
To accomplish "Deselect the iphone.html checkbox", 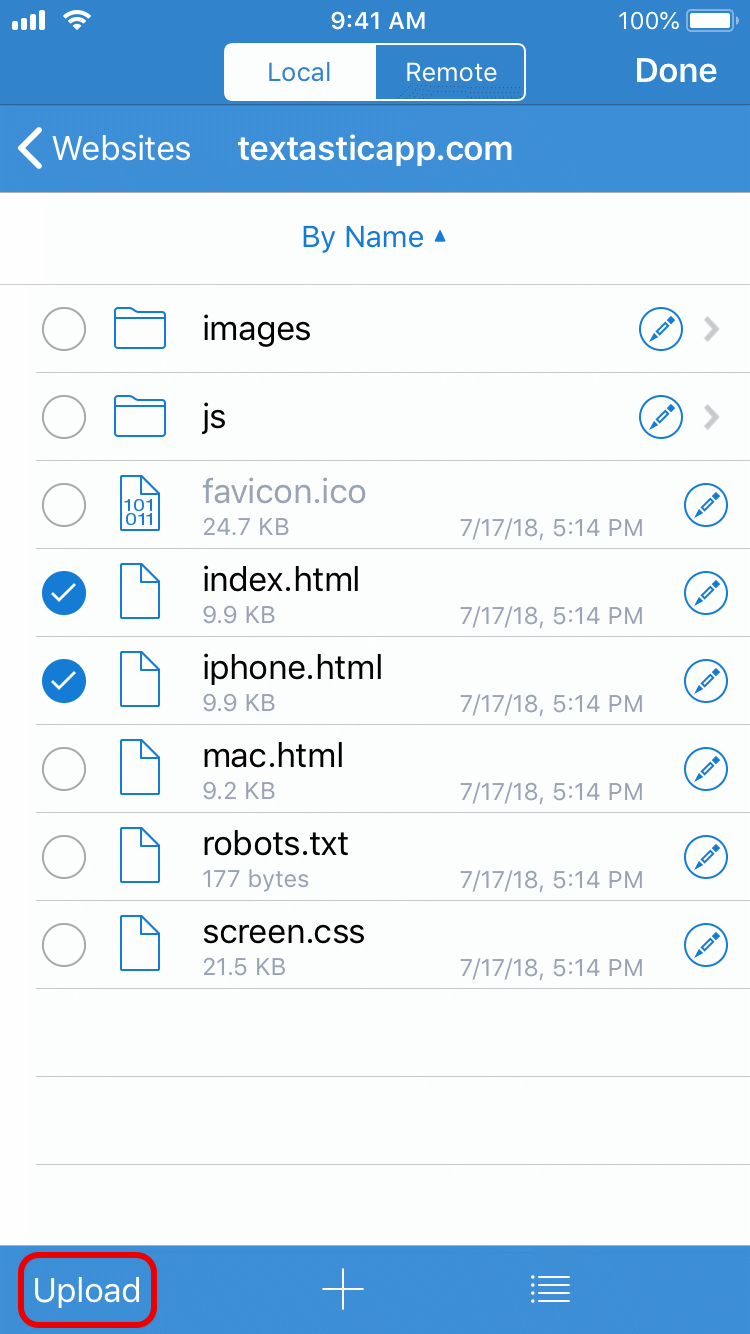I will 64,681.
